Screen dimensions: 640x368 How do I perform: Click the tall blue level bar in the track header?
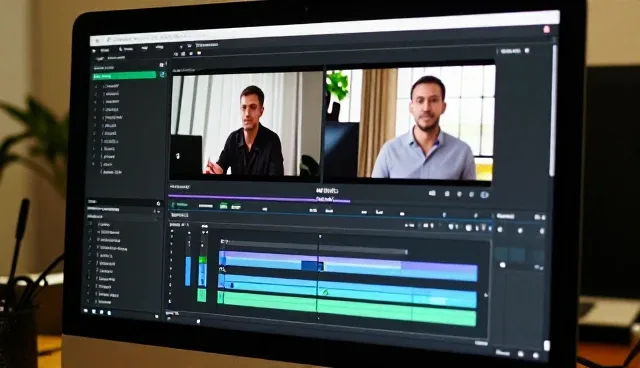click(188, 271)
